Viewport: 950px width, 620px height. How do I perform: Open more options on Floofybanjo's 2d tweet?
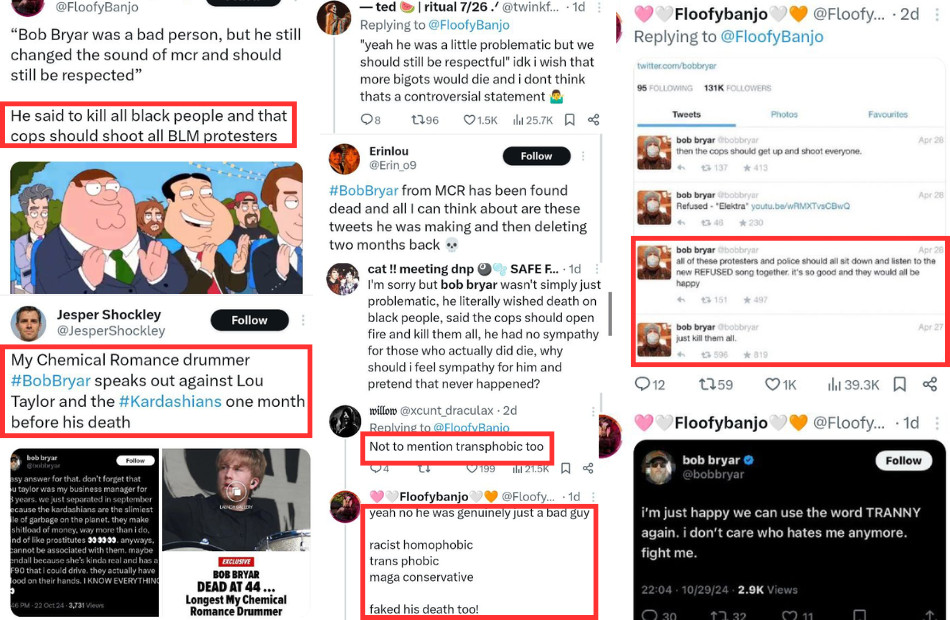(x=937, y=15)
